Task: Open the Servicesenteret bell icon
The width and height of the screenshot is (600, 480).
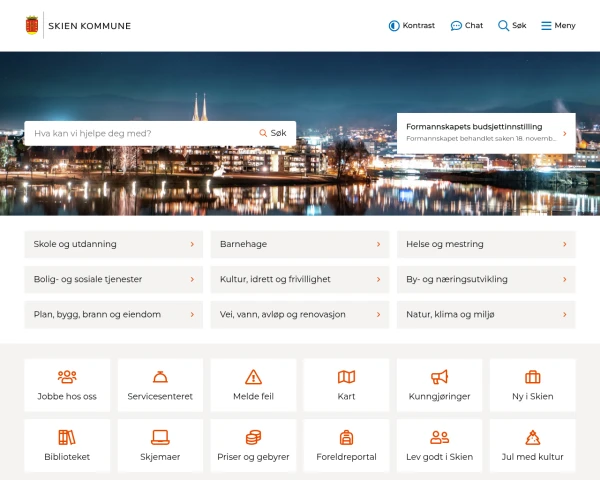Action: click(160, 377)
